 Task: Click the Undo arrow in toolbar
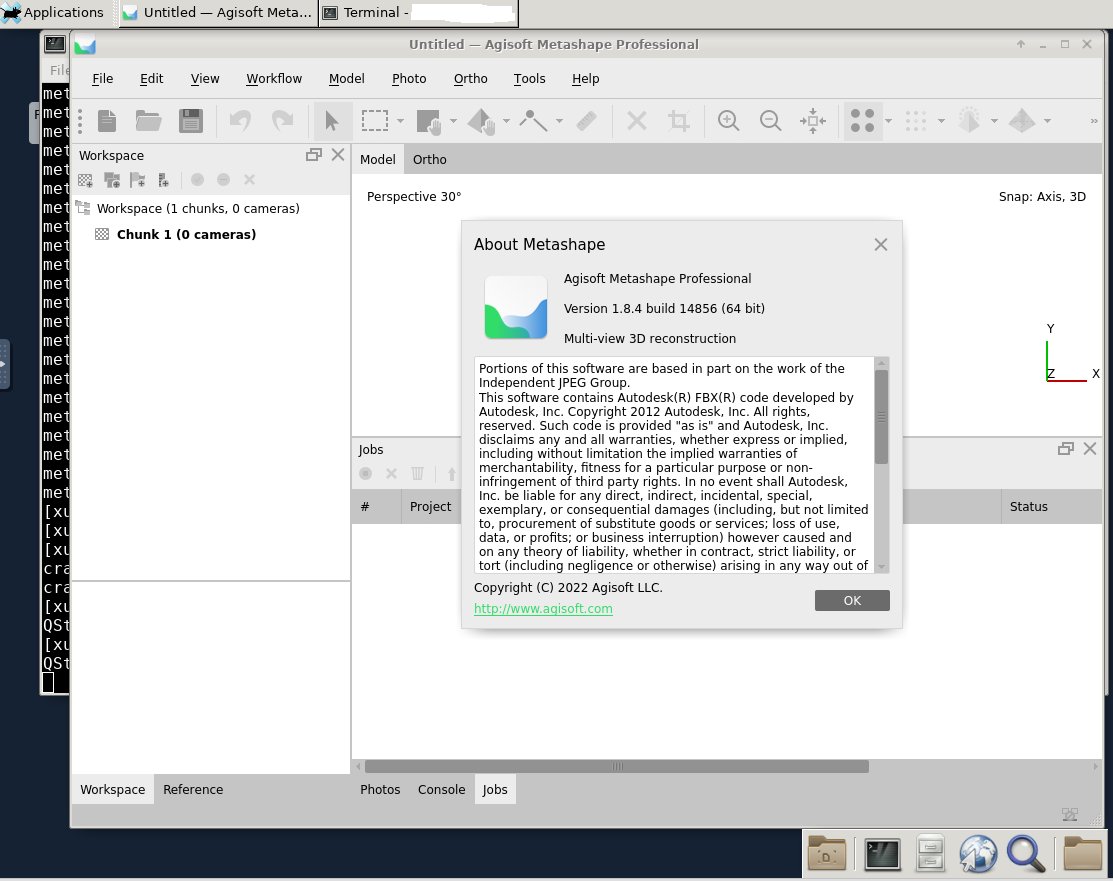pyautogui.click(x=240, y=121)
